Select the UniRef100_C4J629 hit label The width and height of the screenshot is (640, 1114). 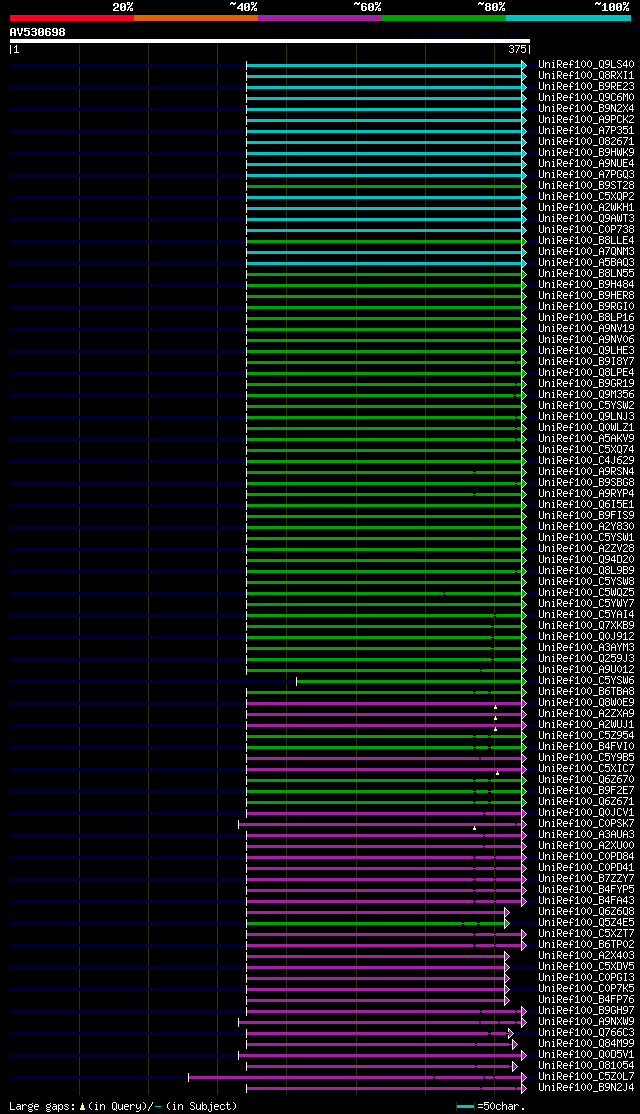click(x=586, y=461)
